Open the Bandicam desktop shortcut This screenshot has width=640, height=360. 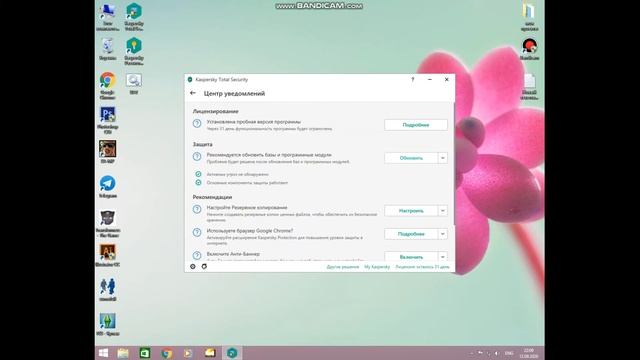click(x=529, y=49)
